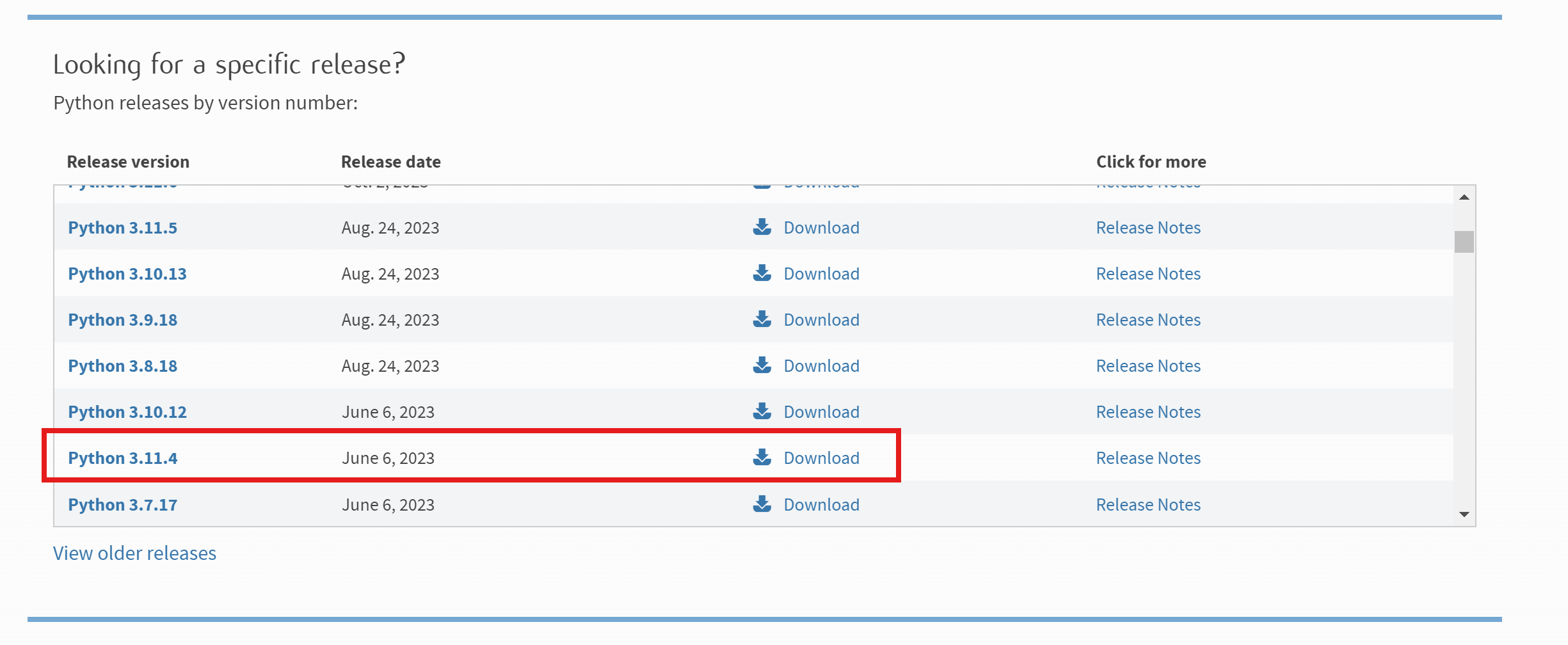1568x645 pixels.
Task: Click the June 6, 2023 date for Python 3.11.4
Action: (388, 458)
